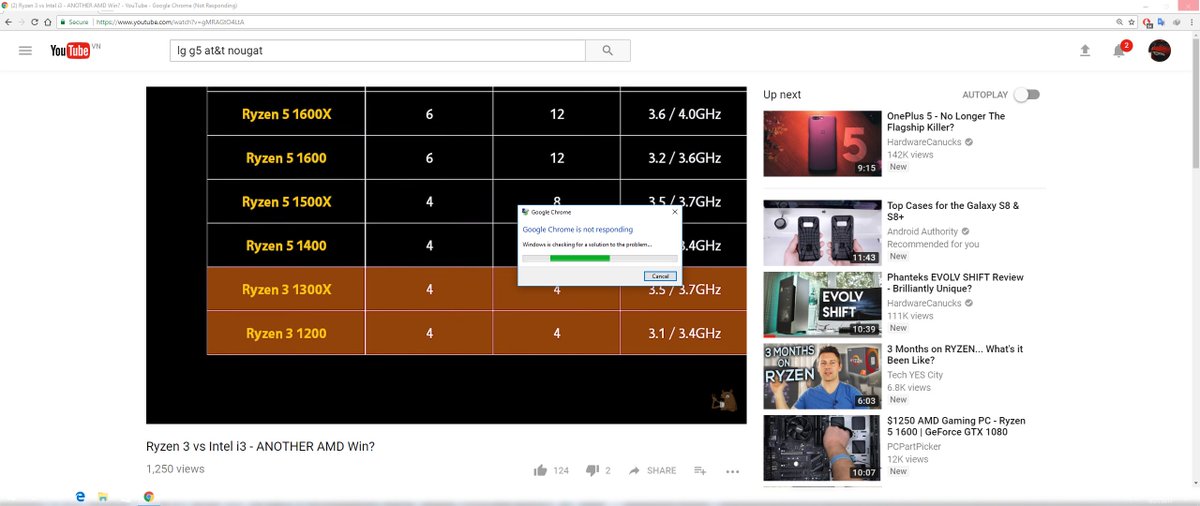1200x506 pixels.
Task: Bookmark this page with the star
Action: coord(1131,21)
